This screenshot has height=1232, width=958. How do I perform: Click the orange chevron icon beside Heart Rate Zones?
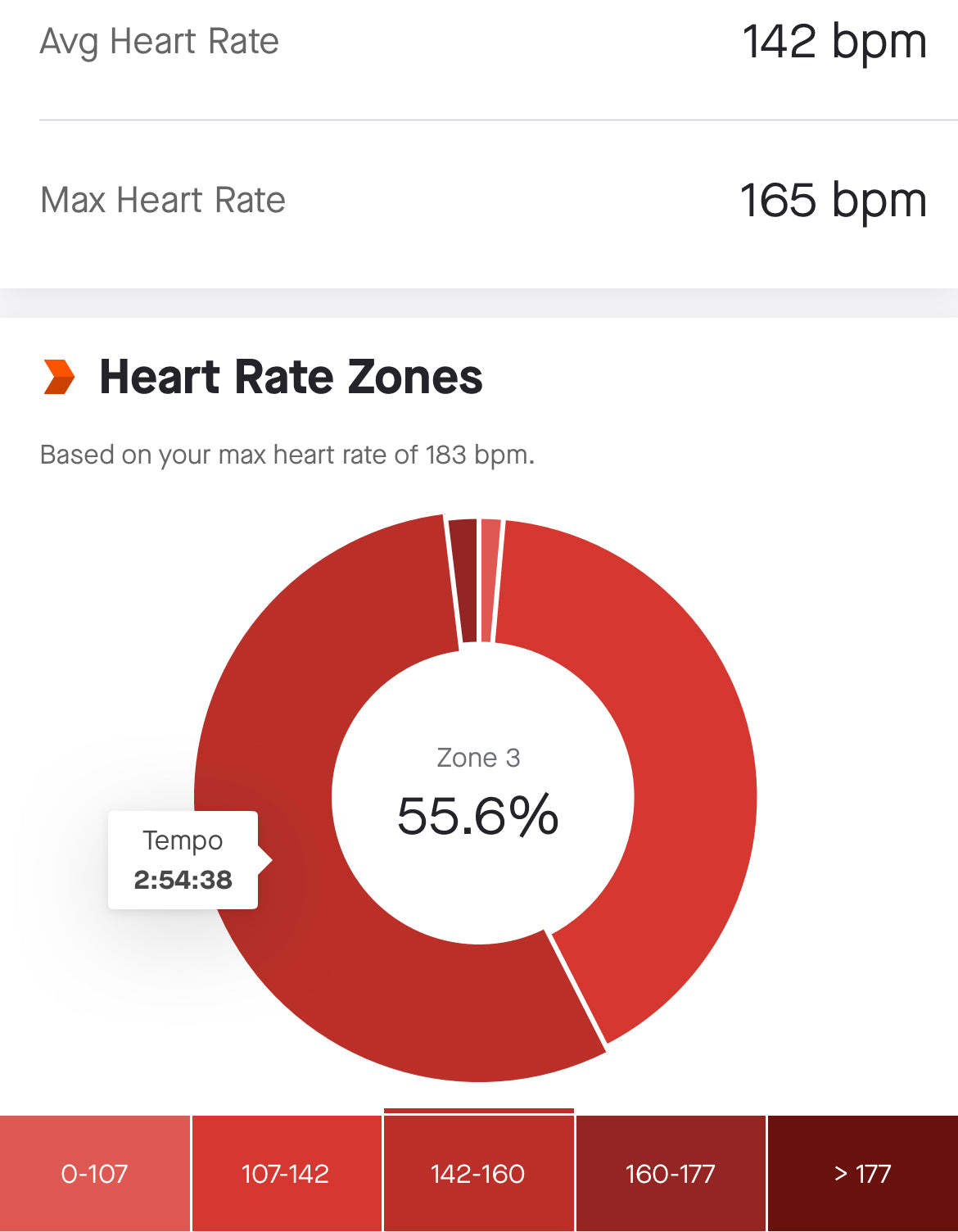point(59,377)
